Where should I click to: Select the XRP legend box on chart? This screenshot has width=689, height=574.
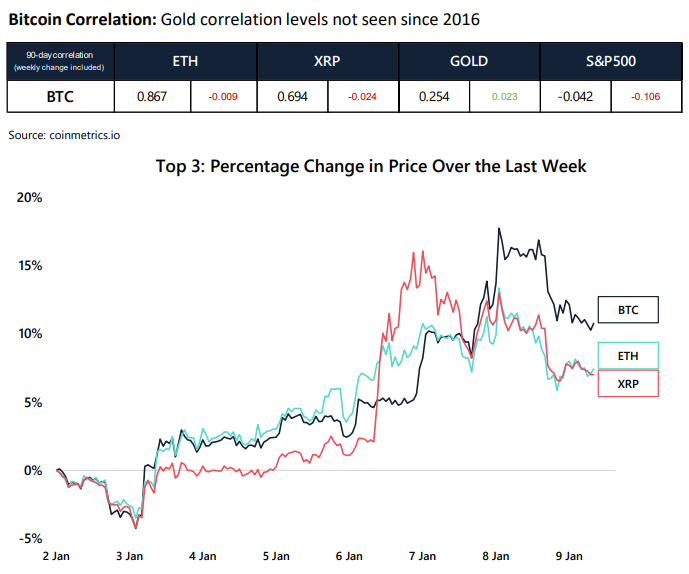click(x=628, y=383)
